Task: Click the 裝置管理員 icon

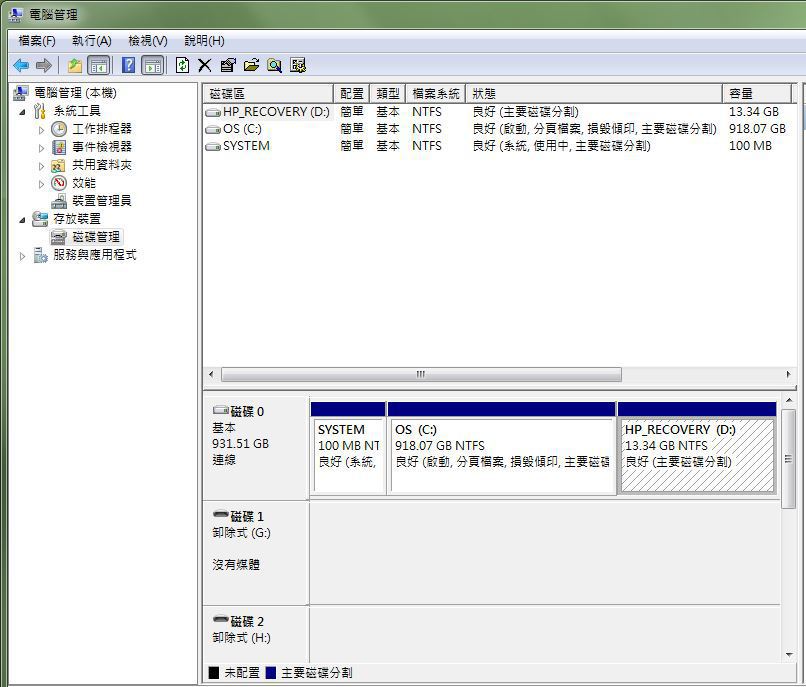Action: tap(59, 201)
